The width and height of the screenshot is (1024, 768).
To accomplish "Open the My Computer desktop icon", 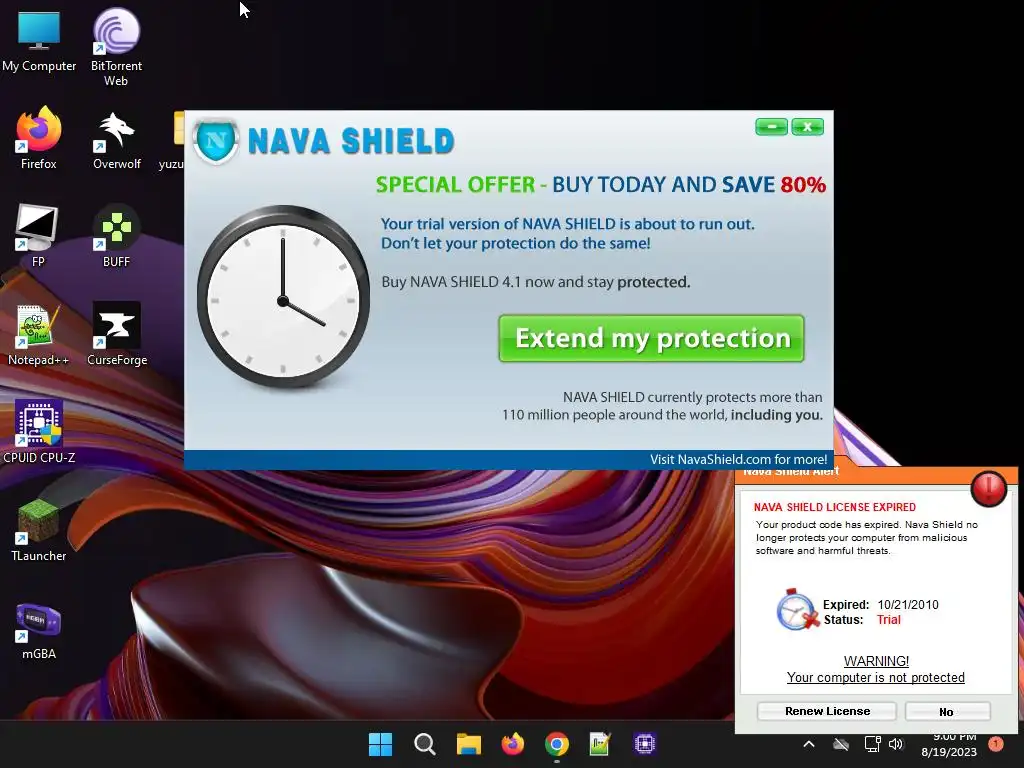I will pyautogui.click(x=39, y=40).
